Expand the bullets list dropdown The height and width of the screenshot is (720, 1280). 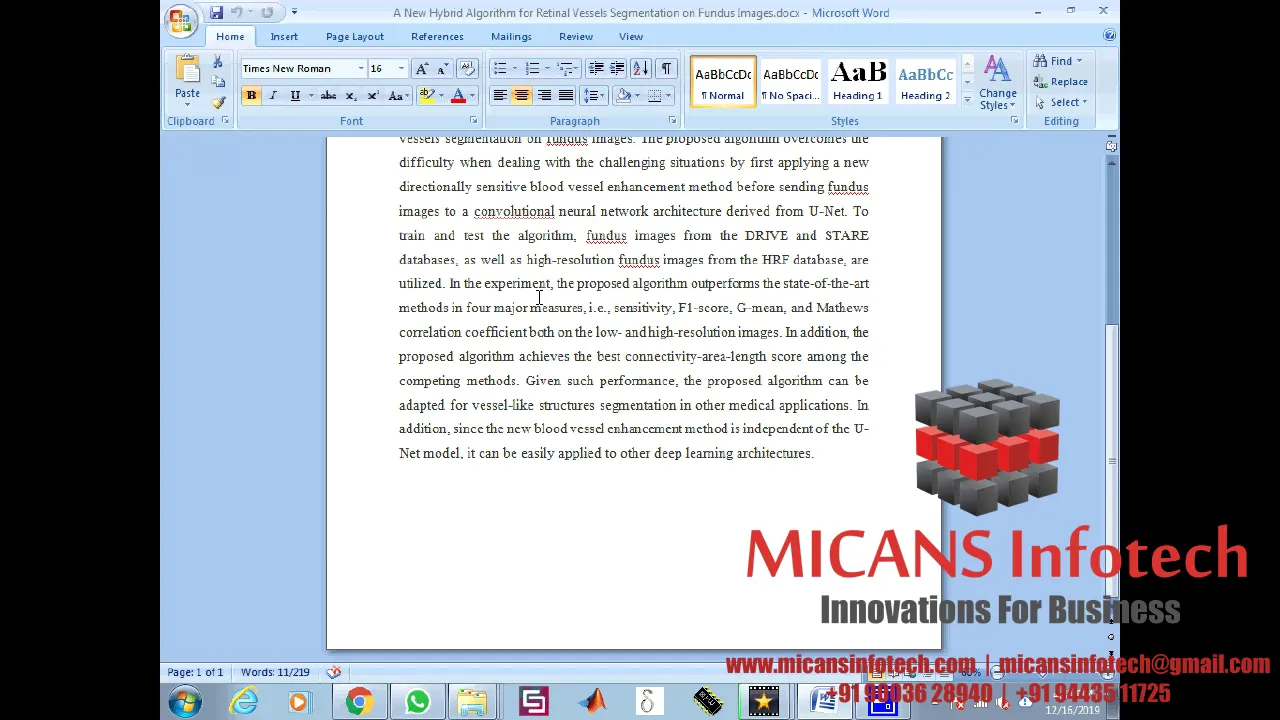point(517,69)
